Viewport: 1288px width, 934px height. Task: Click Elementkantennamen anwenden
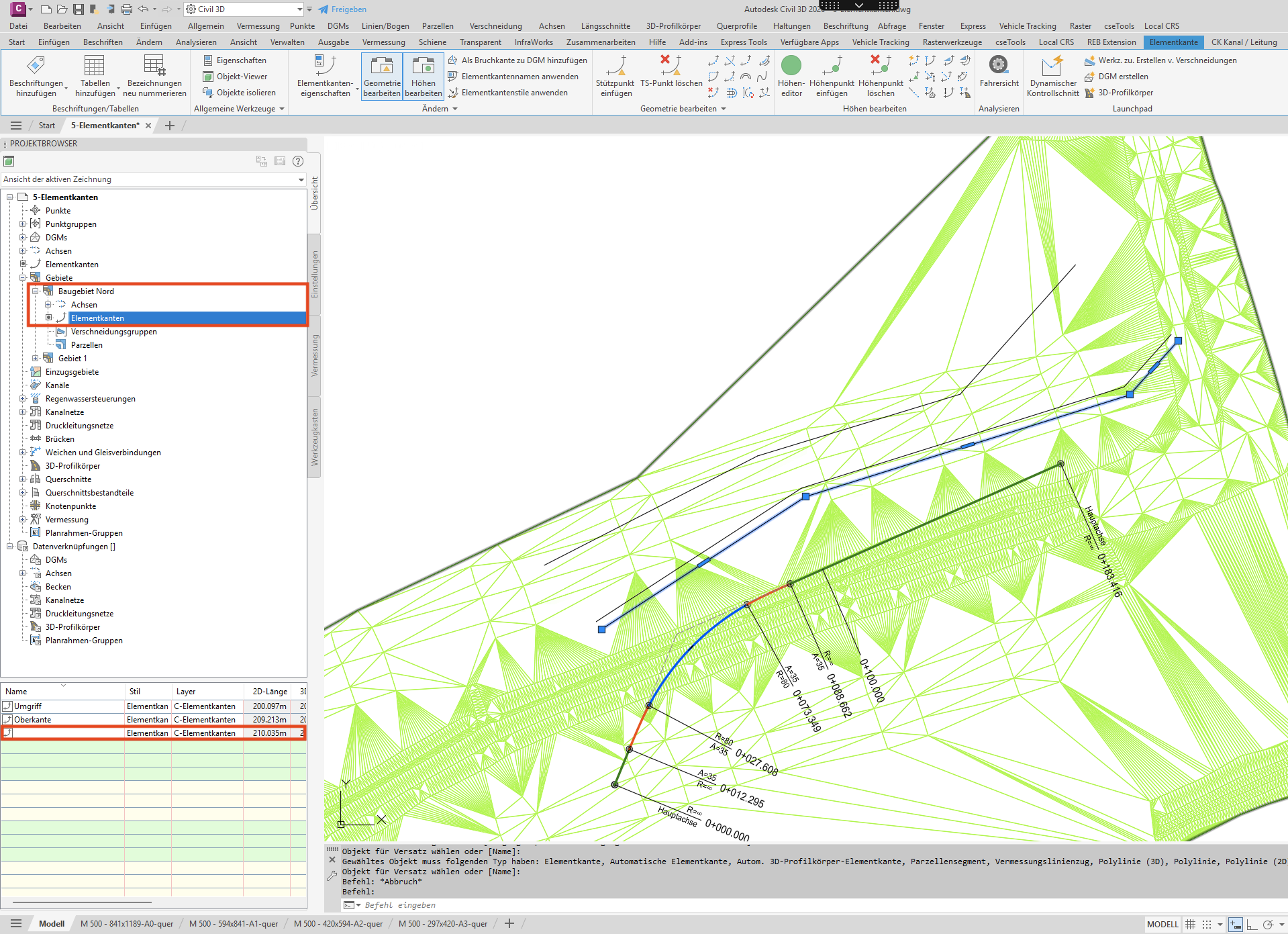(513, 77)
